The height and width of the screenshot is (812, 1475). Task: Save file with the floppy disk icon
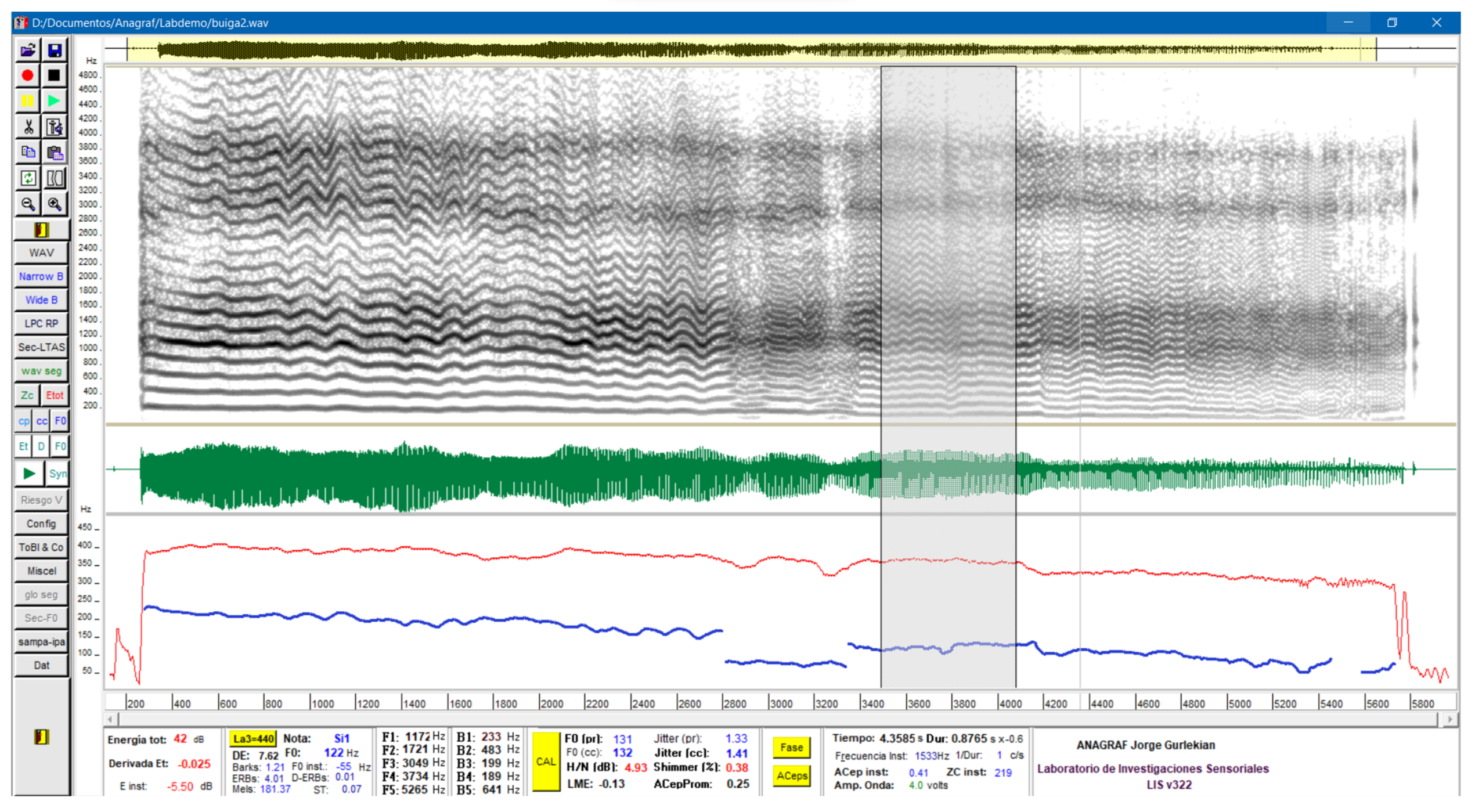pos(55,50)
